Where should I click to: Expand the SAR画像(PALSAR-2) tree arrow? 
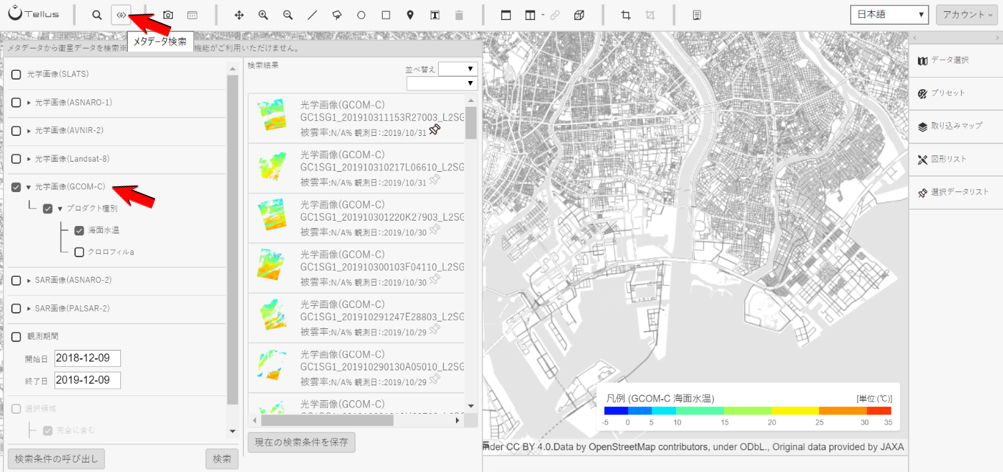coord(29,308)
